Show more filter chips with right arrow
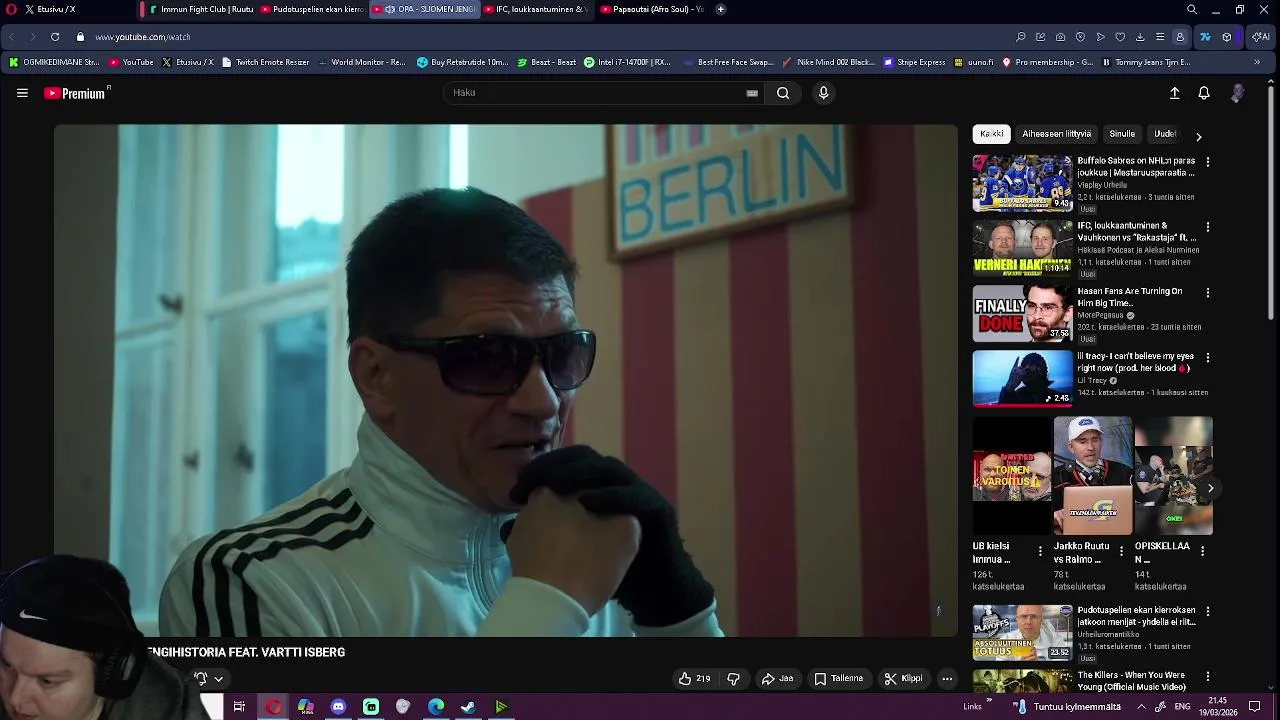This screenshot has height=720, width=1280. pyautogui.click(x=1198, y=136)
